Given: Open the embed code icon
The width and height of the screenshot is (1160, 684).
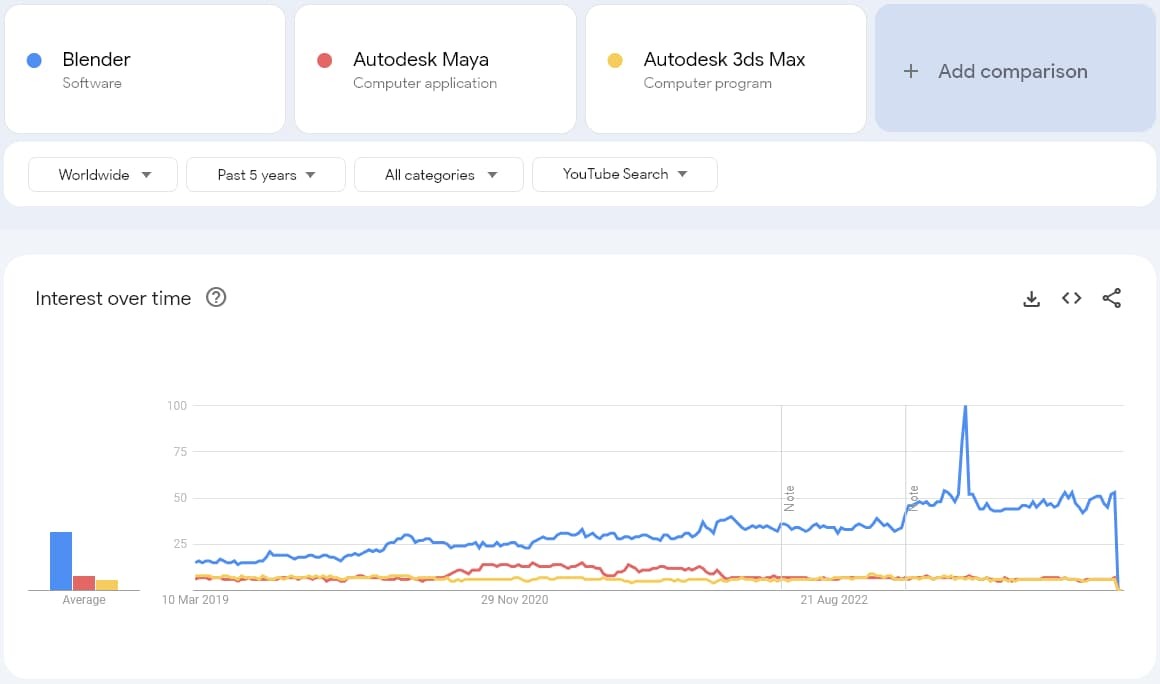Looking at the screenshot, I should click(1071, 298).
